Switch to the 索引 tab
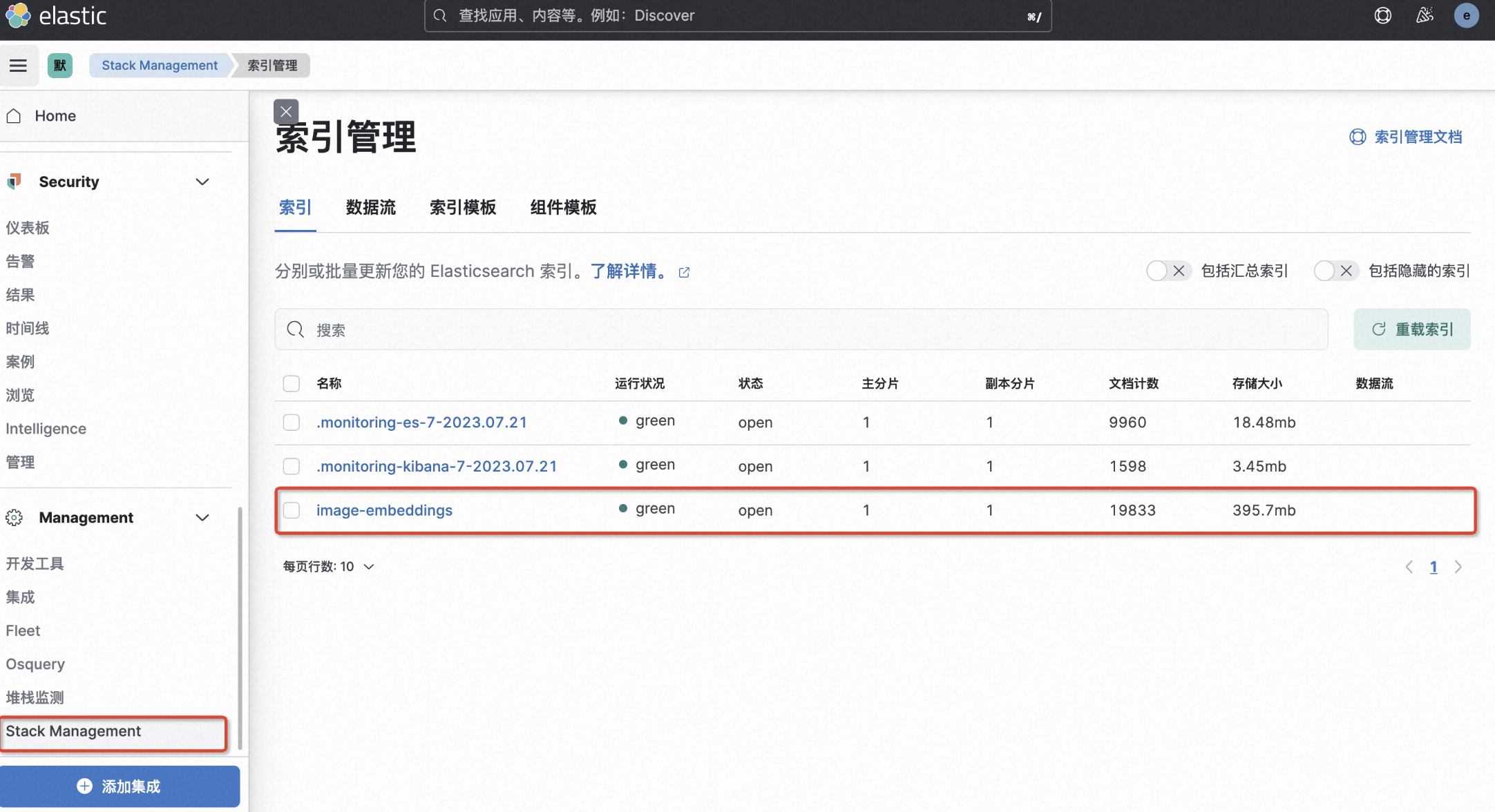The height and width of the screenshot is (812, 1495). tap(295, 207)
